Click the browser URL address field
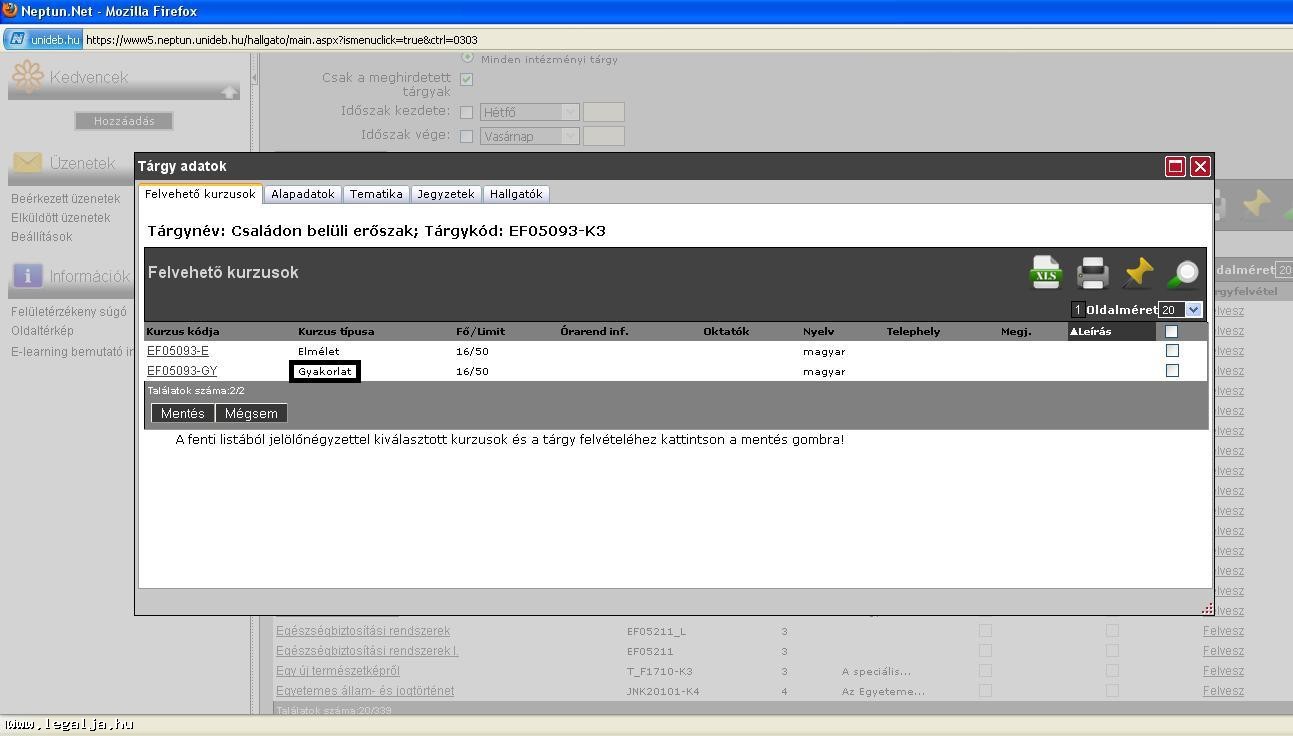The image size is (1293, 736). (685, 39)
